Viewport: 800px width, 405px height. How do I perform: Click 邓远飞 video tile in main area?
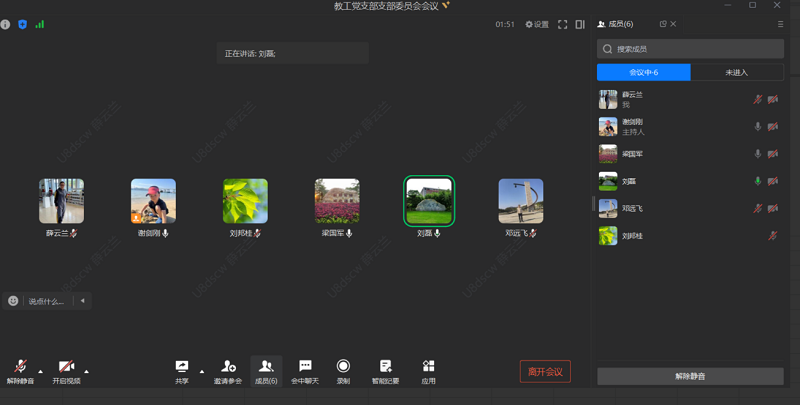coord(521,201)
